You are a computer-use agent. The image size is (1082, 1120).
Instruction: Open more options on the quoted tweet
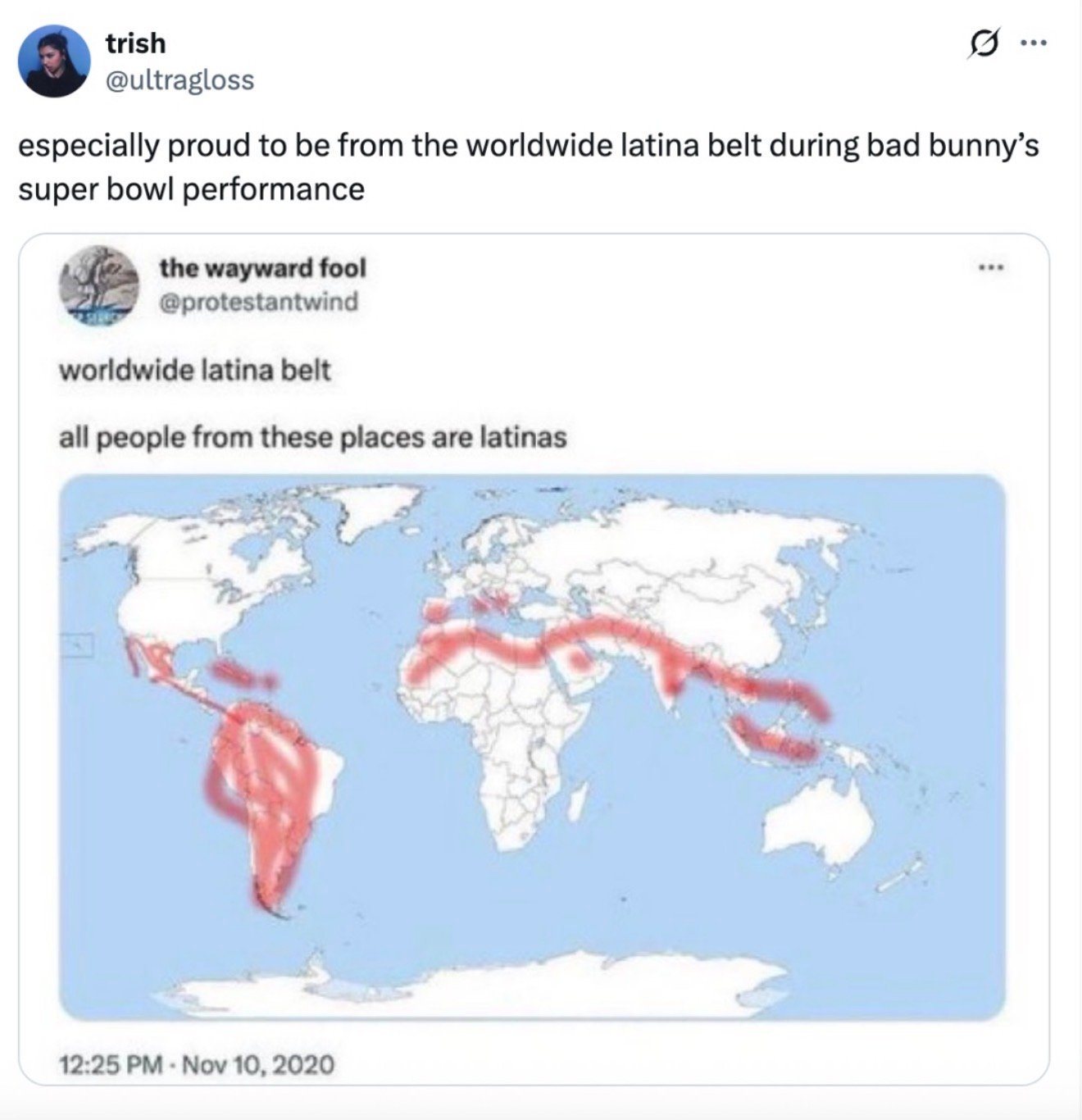(x=992, y=267)
